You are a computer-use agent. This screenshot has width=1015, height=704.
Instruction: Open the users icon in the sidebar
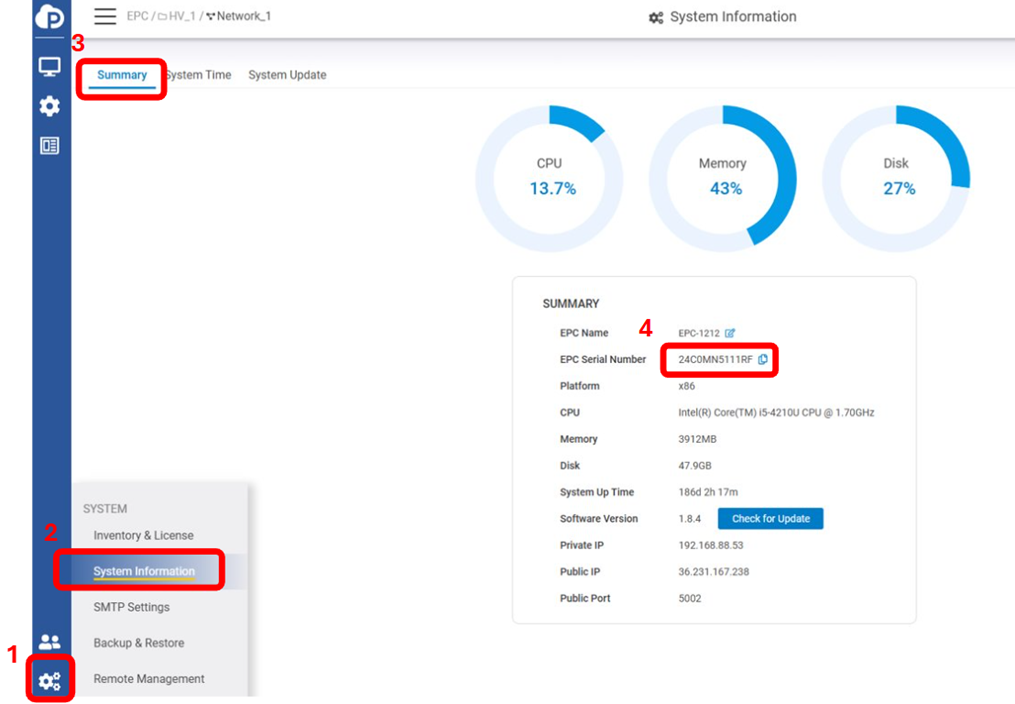[49, 642]
